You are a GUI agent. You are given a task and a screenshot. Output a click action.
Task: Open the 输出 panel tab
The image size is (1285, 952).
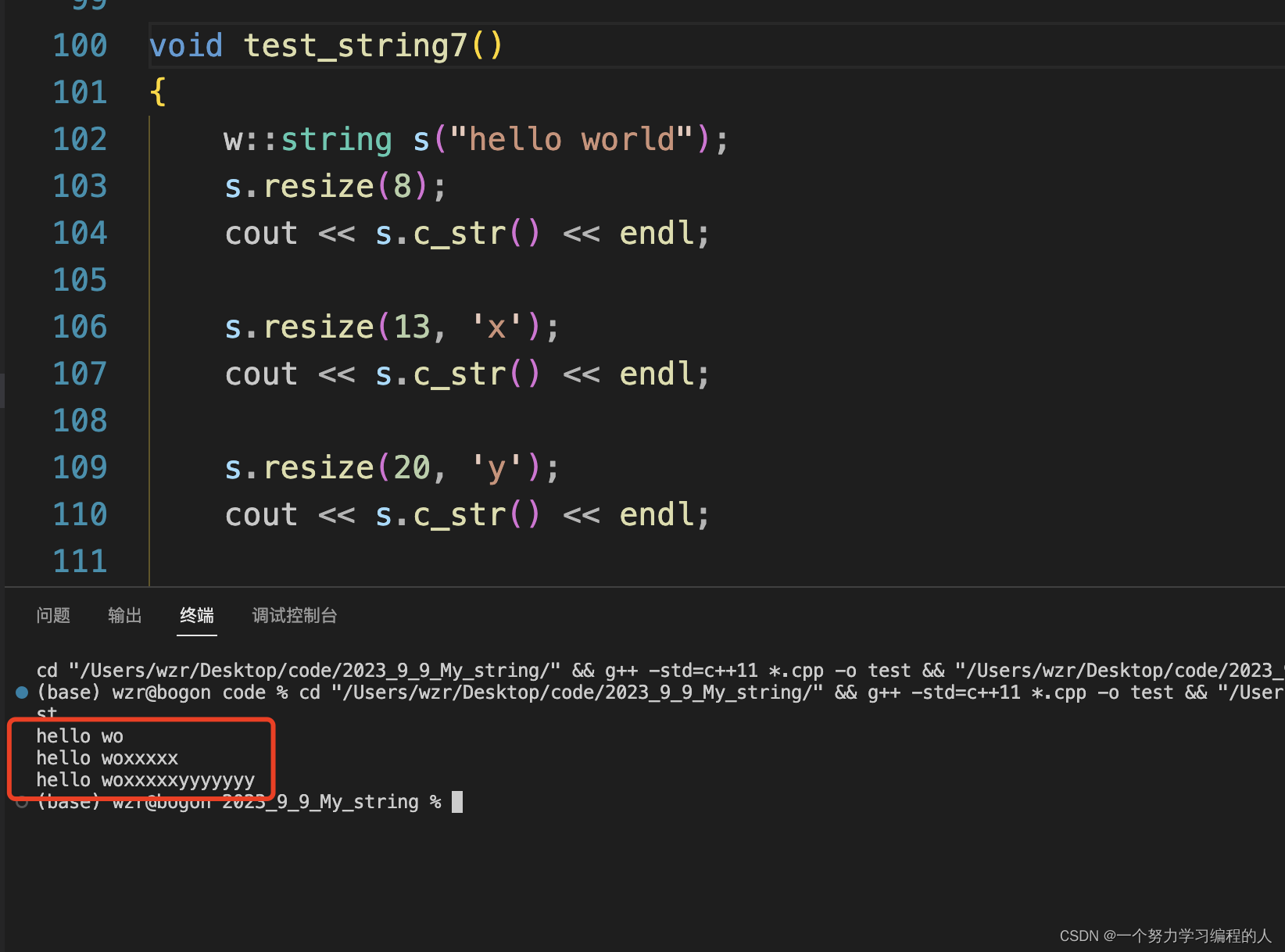click(125, 615)
